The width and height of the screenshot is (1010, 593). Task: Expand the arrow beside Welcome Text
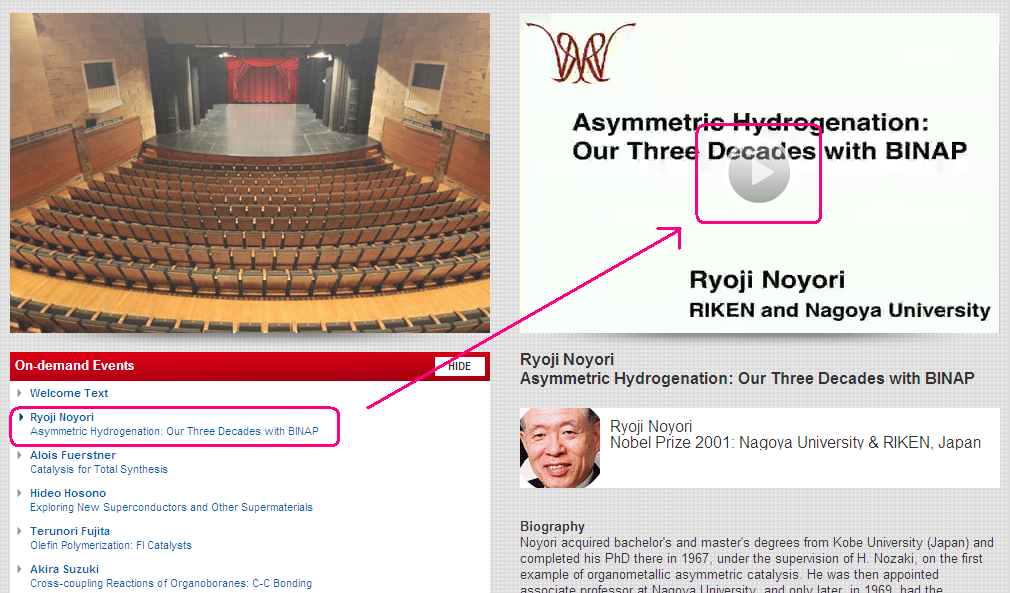19,393
